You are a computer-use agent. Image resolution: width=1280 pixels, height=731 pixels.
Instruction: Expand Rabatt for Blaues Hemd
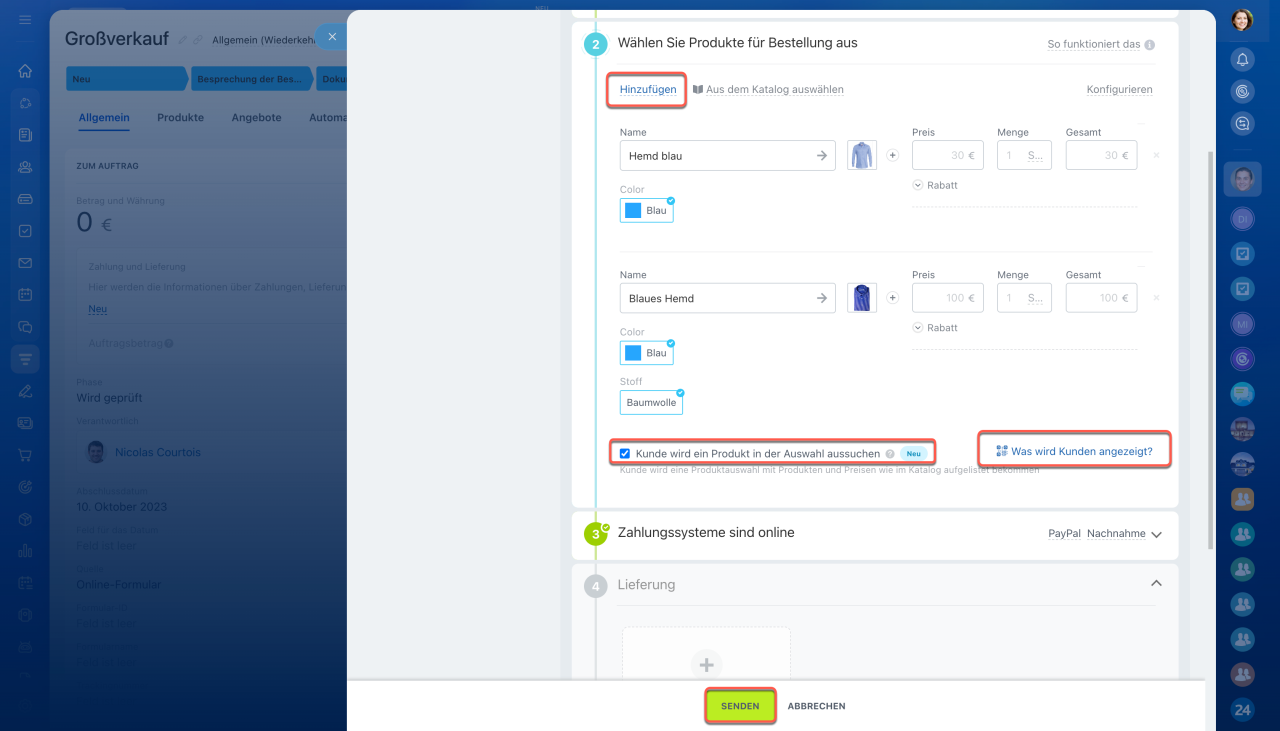(935, 328)
